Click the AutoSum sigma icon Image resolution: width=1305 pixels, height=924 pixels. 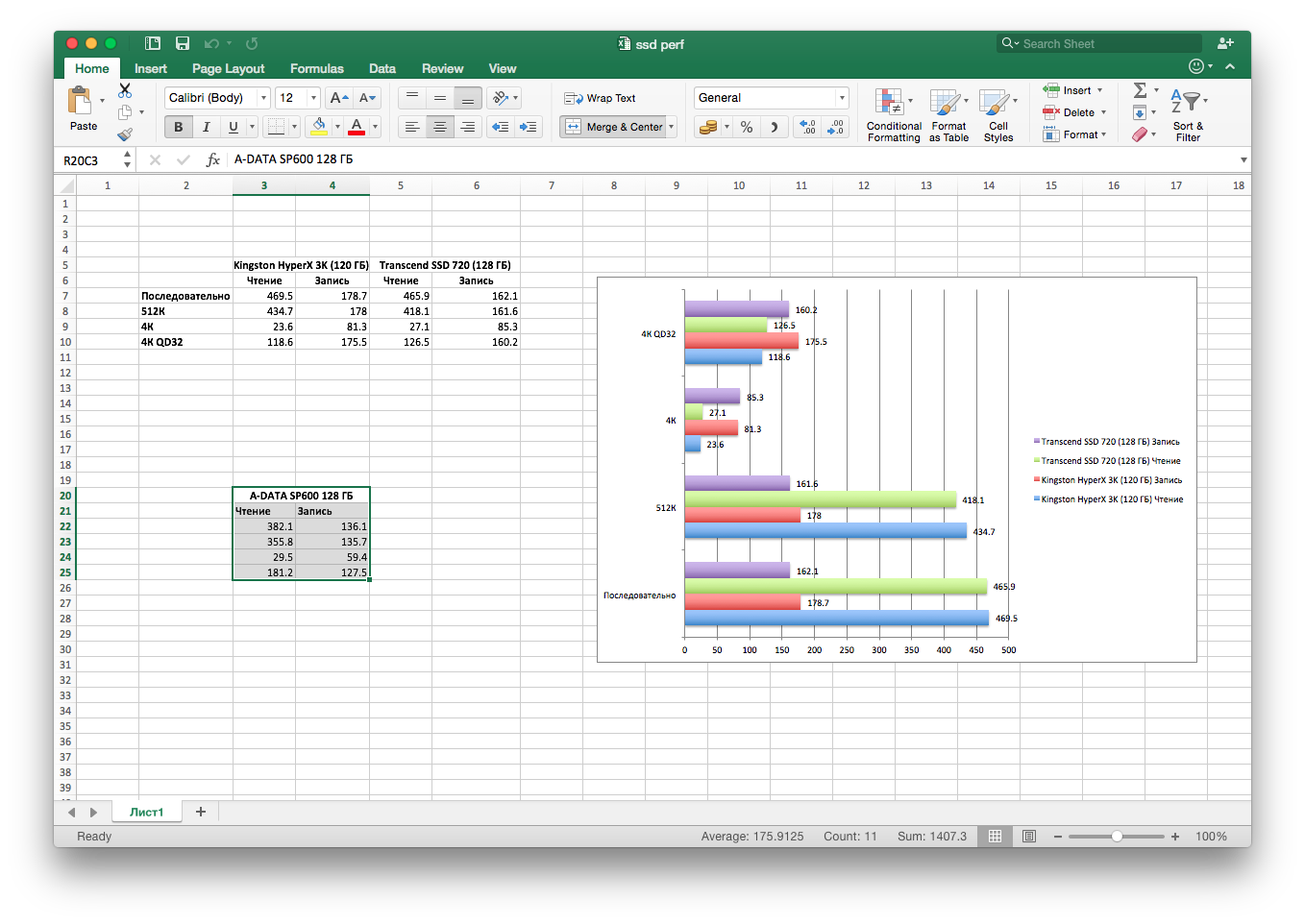click(1140, 90)
